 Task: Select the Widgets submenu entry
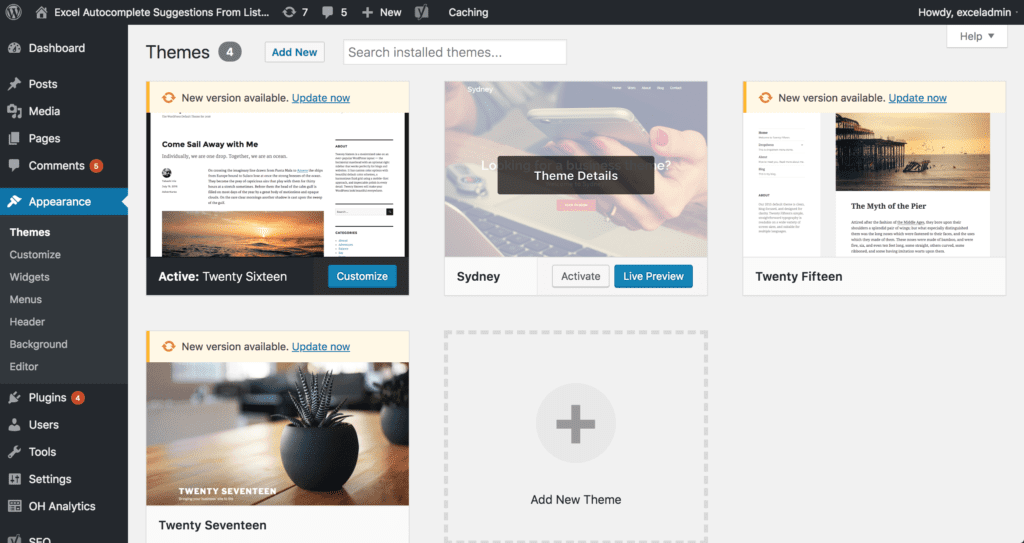29,277
